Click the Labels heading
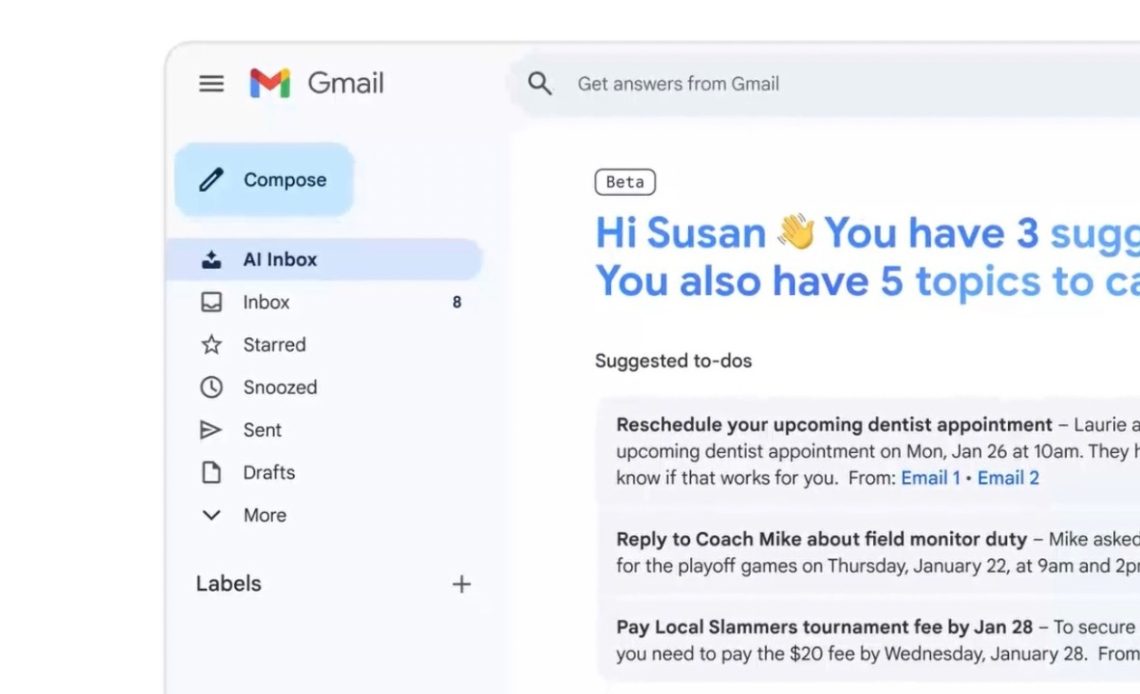Screen dimensions: 1140x694 (x=228, y=584)
